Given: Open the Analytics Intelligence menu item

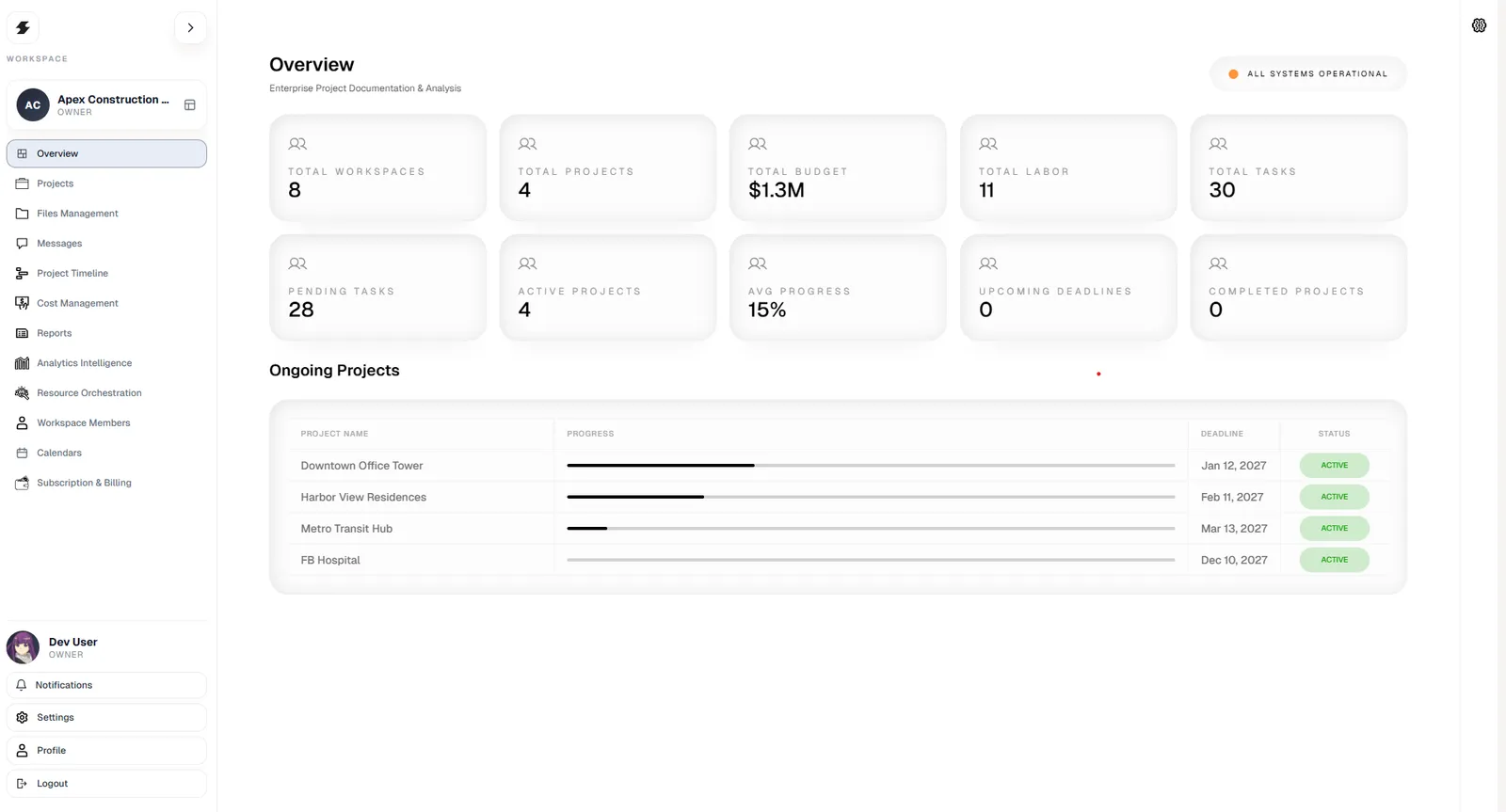Looking at the screenshot, I should click(x=106, y=363).
